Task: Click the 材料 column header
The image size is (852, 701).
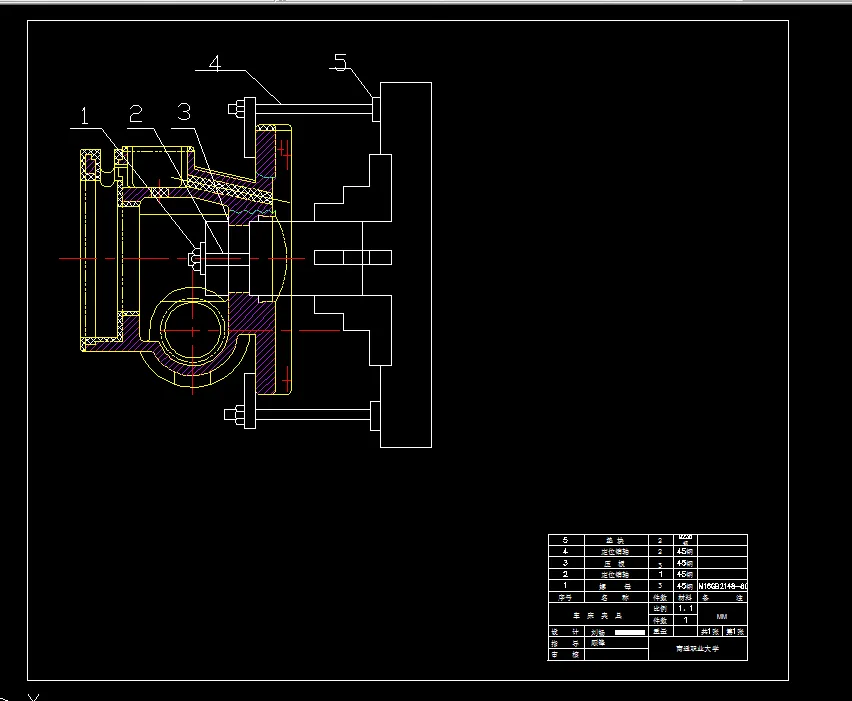Action: click(x=685, y=598)
